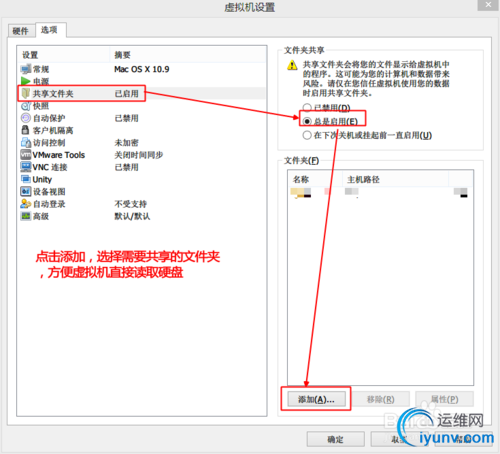Click the 主机路径 column header
Screen dimensions: 500x454
pos(395,180)
